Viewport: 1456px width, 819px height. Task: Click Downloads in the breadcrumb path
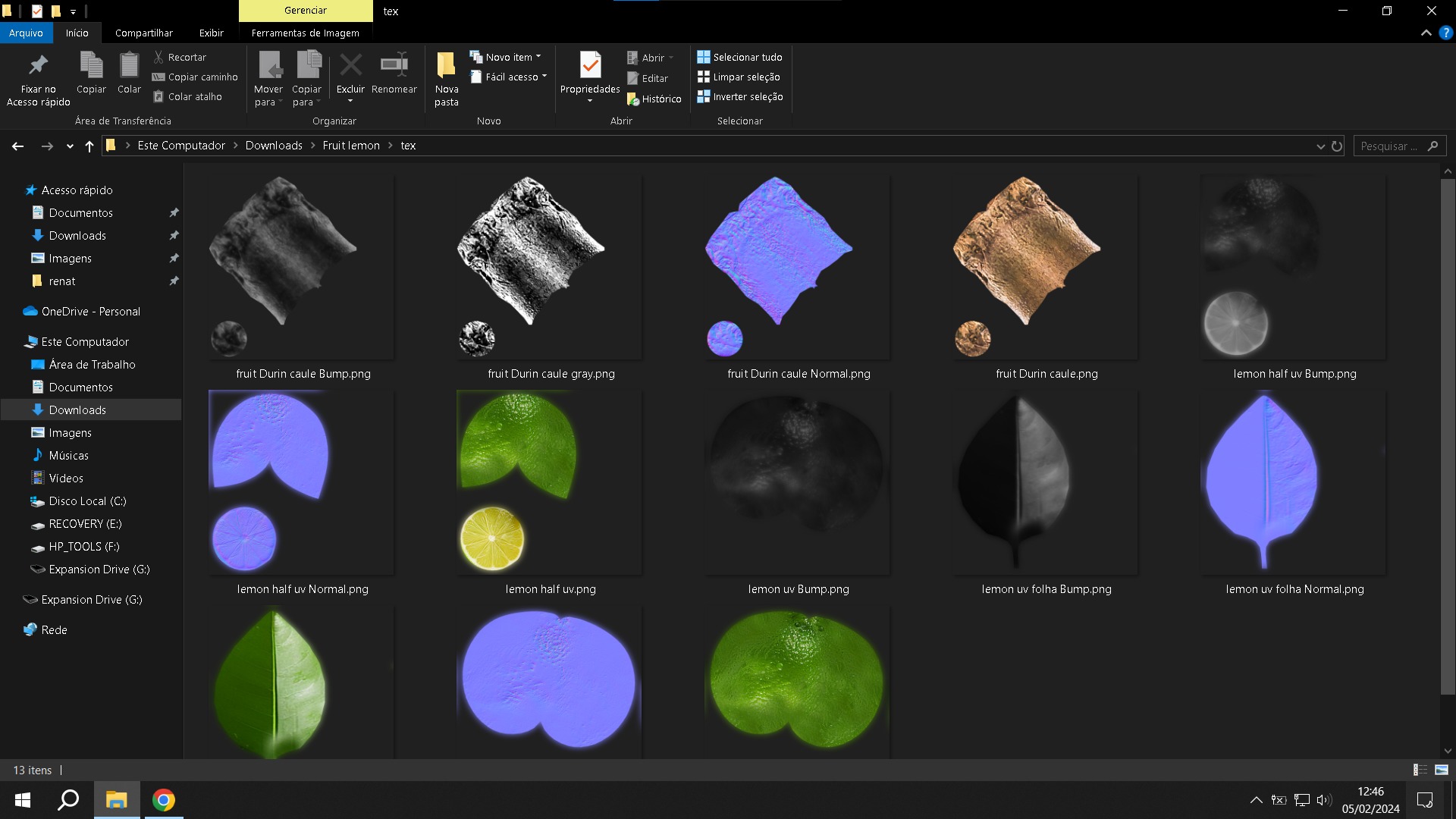274,146
